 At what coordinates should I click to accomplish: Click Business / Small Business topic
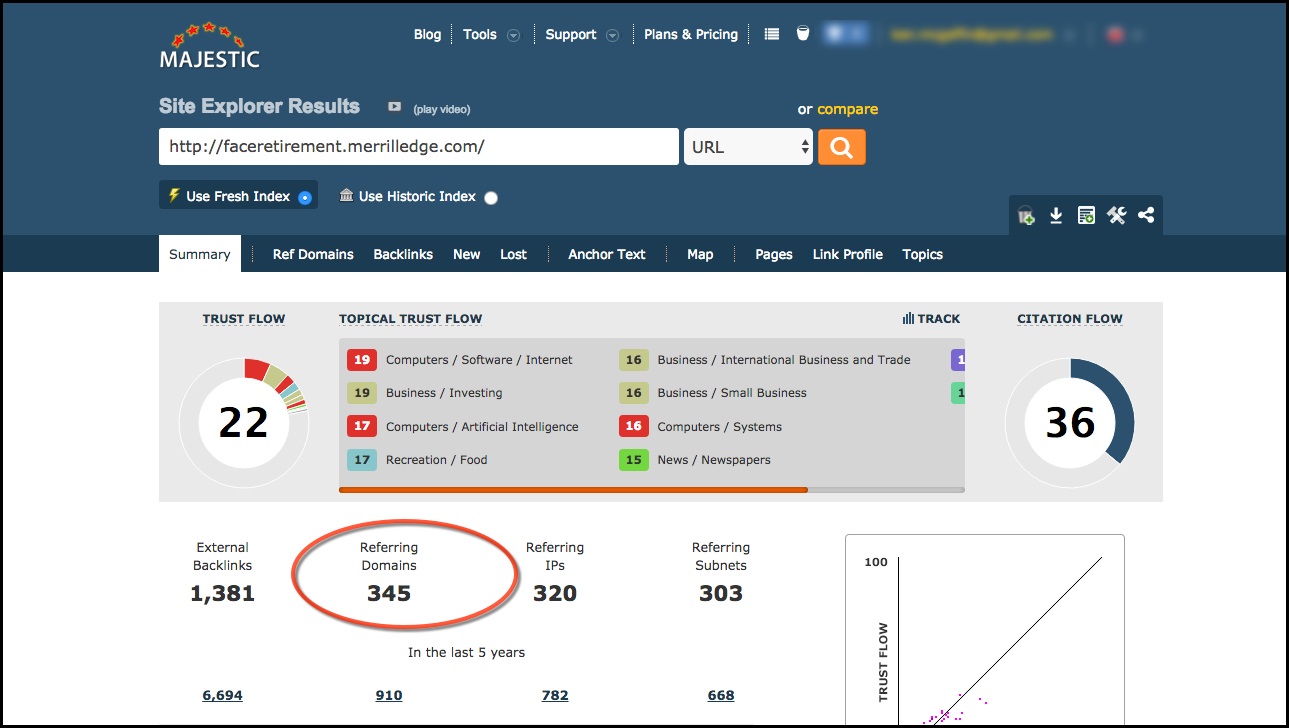click(x=732, y=393)
